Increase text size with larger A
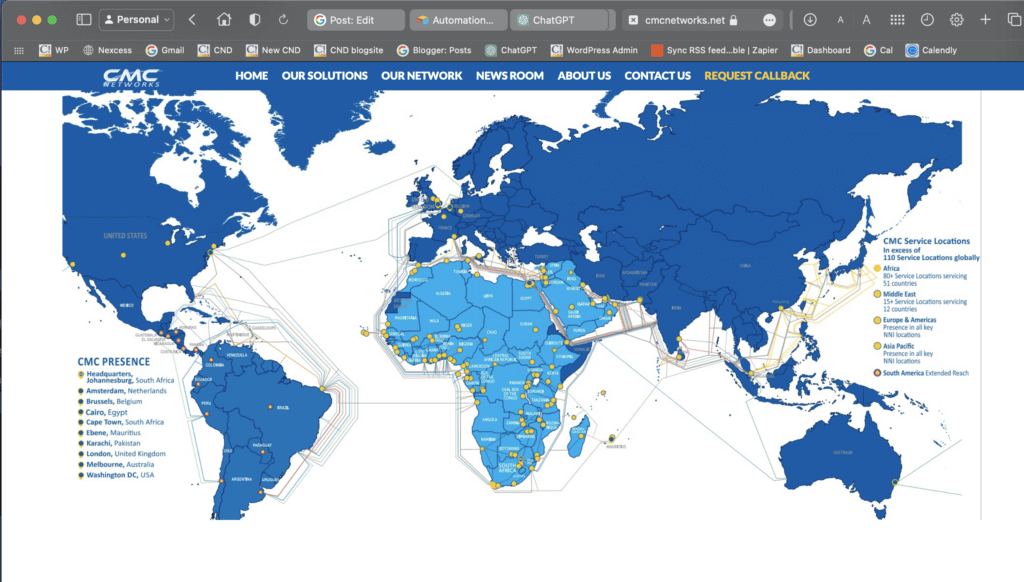 (866, 20)
